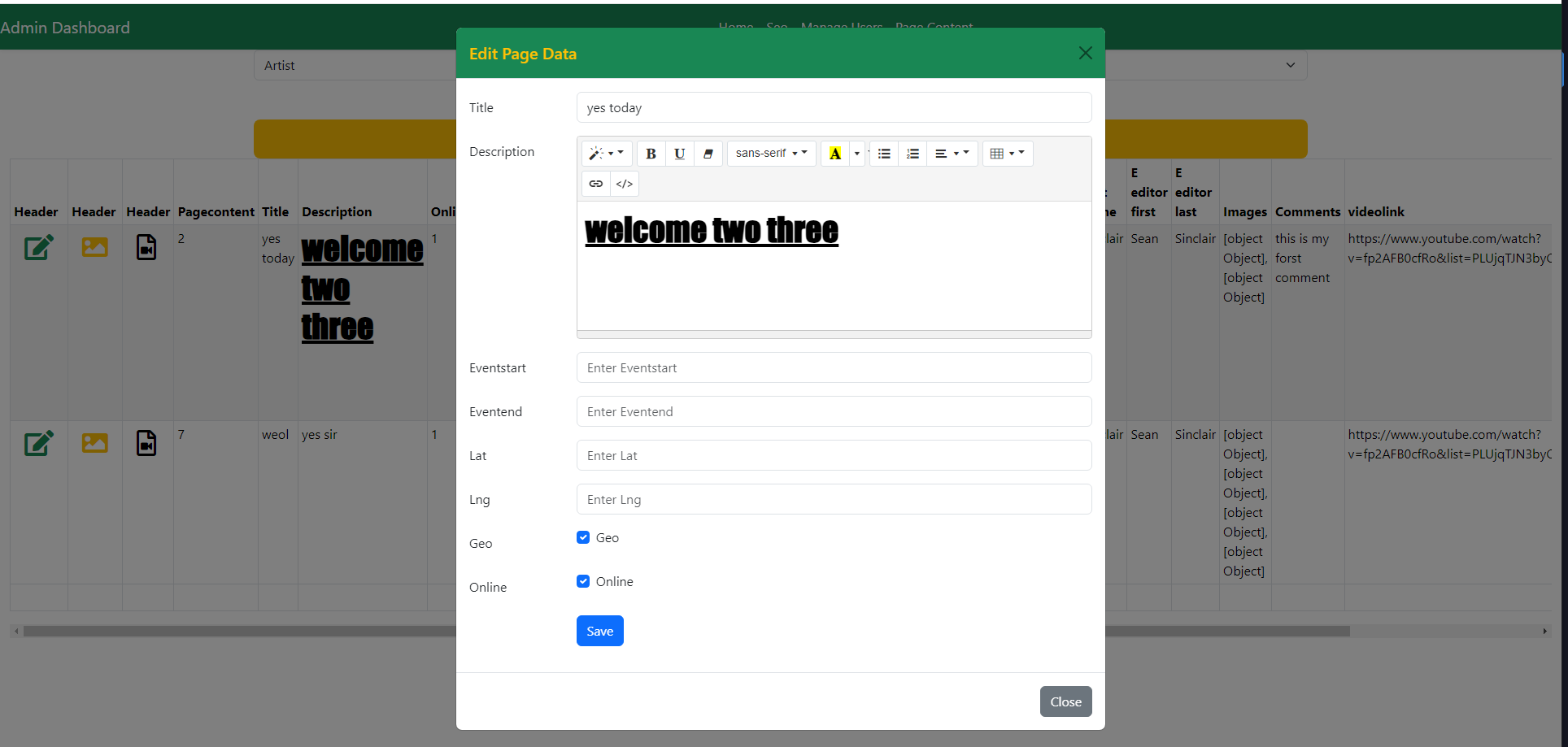Click the Lng input field
The height and width of the screenshot is (747, 1568).
(x=834, y=499)
